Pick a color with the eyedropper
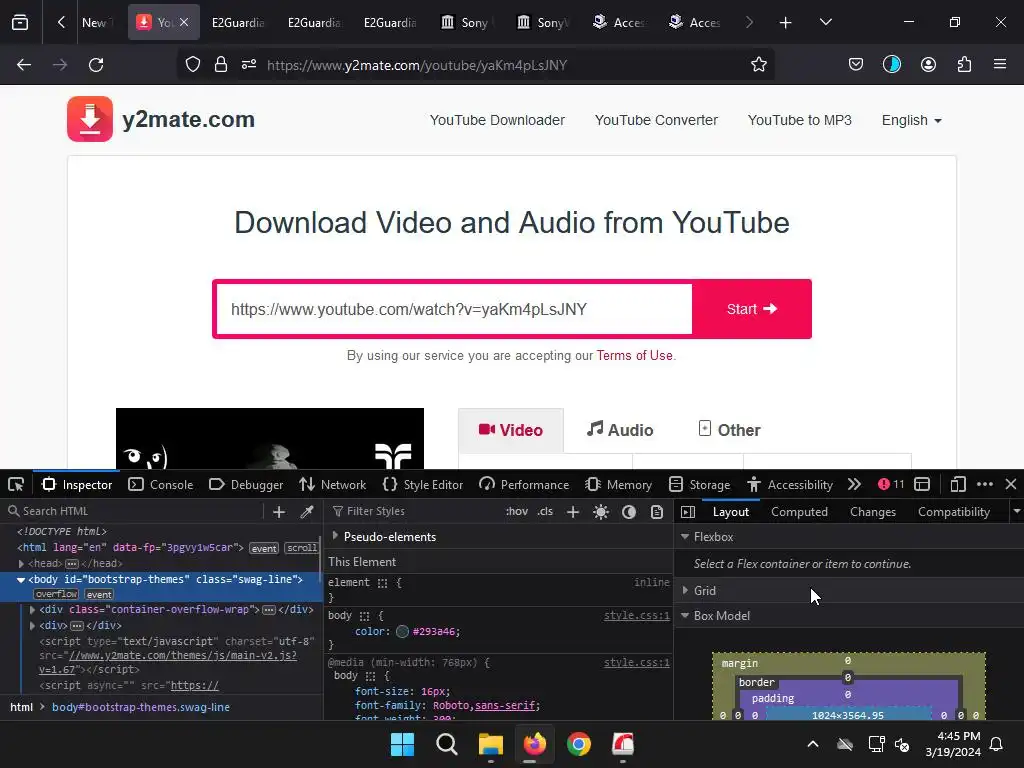This screenshot has height=768, width=1024. click(x=306, y=512)
